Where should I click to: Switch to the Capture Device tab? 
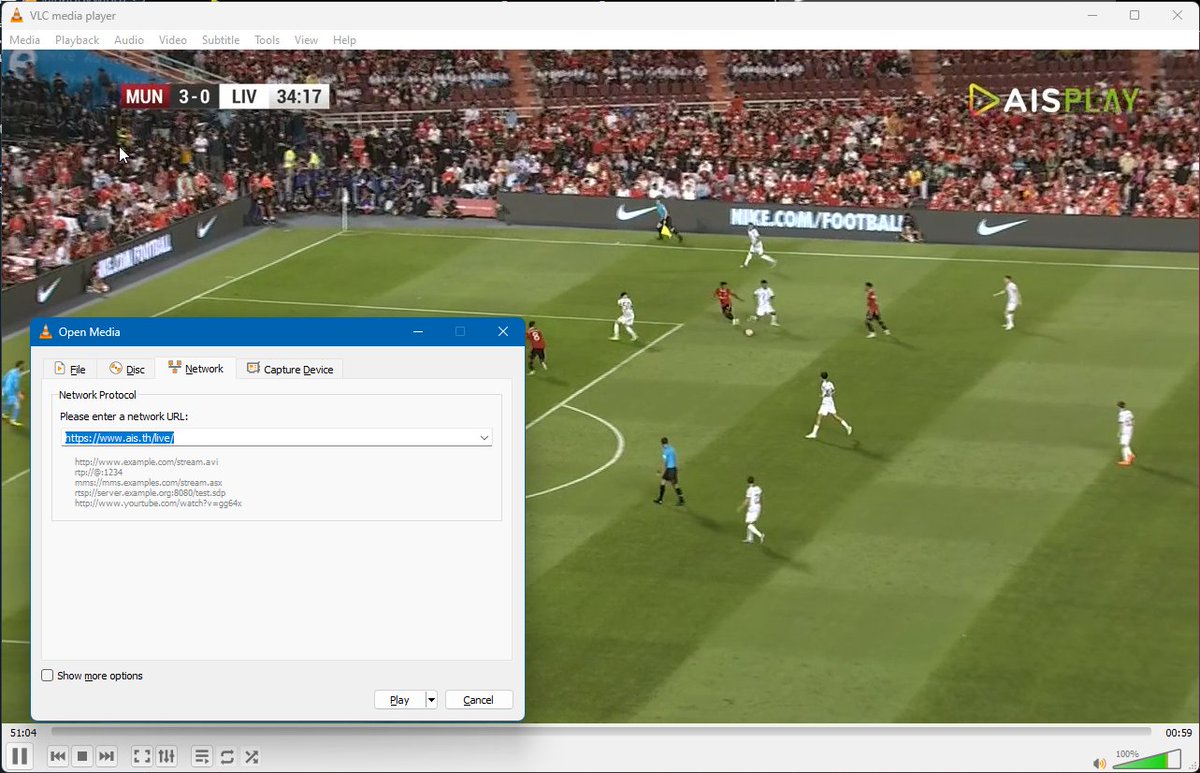point(290,369)
